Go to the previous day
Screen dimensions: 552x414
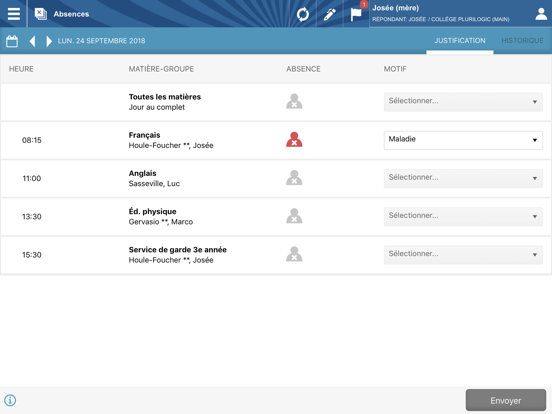32,41
